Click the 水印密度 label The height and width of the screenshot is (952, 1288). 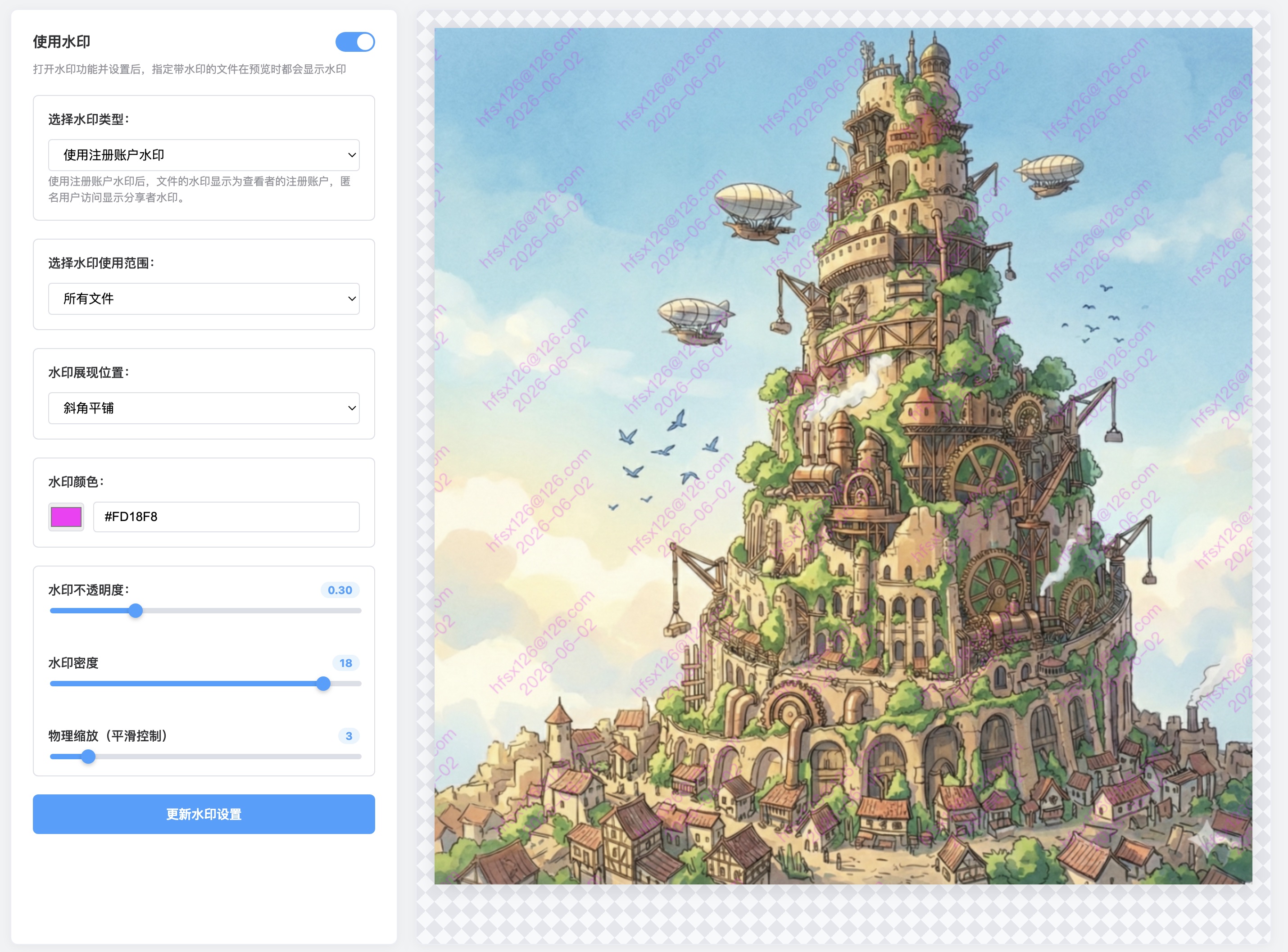click(74, 663)
